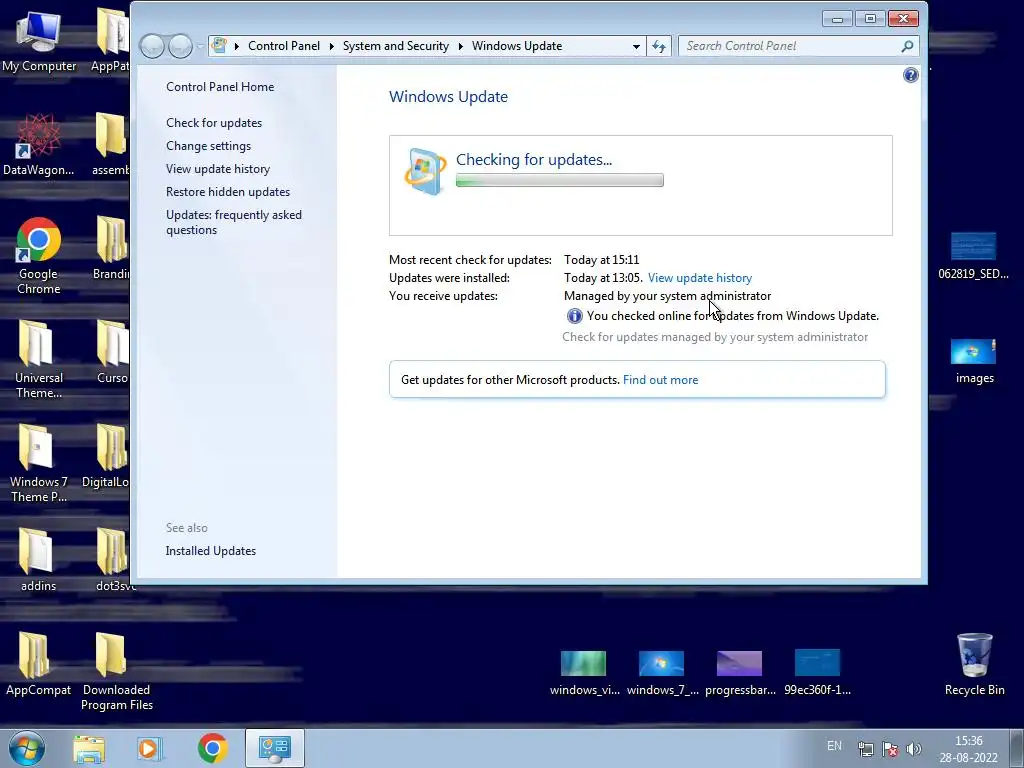The image size is (1024, 768).
Task: Select the 99ec360f-1... image thumbnail
Action: 817,673
